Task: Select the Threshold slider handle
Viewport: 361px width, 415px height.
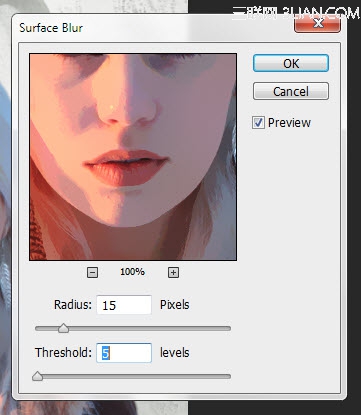Action: (37, 376)
